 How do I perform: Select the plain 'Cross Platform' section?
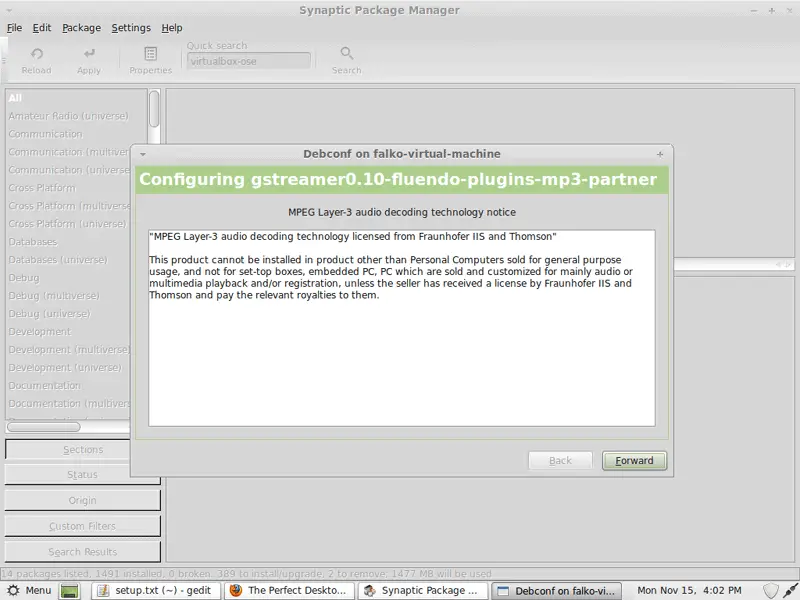[69, 188]
